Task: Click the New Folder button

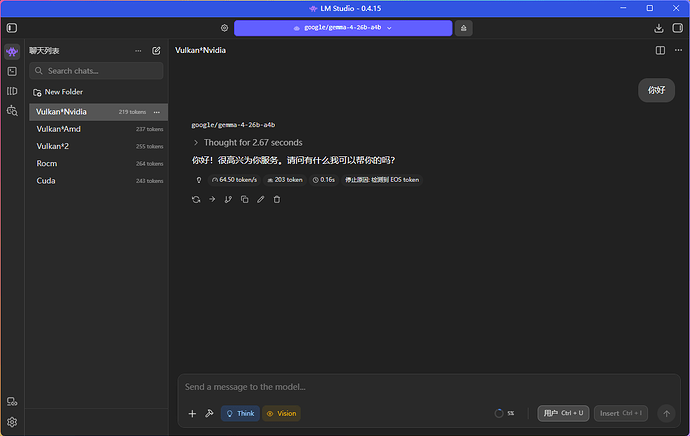Action: click(x=58, y=92)
